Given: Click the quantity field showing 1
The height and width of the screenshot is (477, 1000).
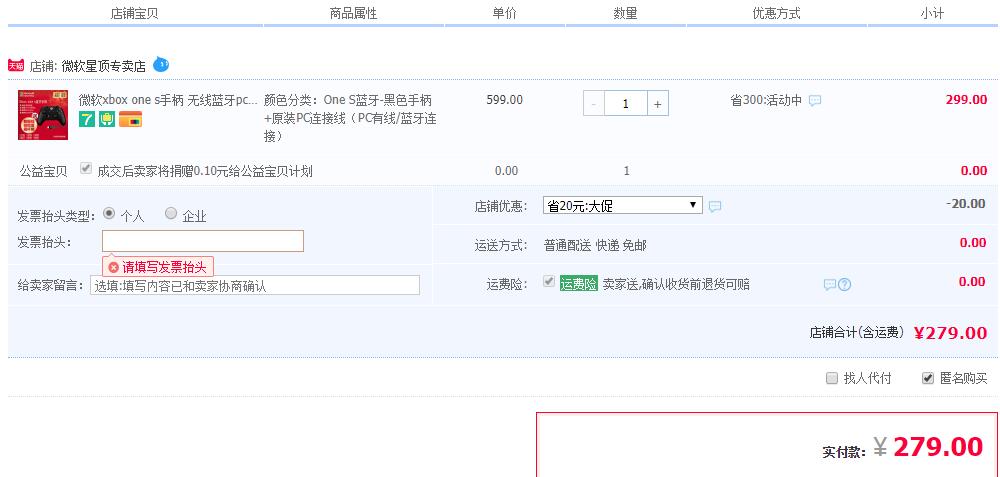Looking at the screenshot, I should point(626,103).
